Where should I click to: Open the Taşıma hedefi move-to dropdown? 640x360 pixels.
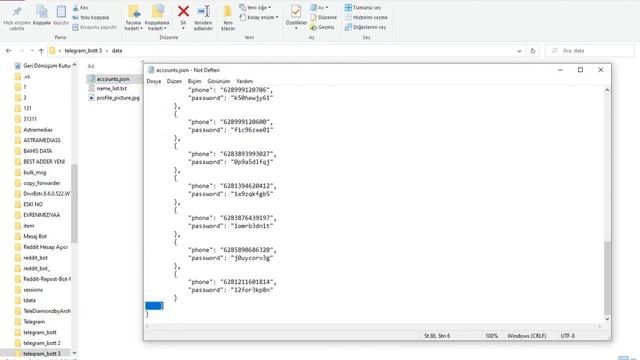pyautogui.click(x=133, y=26)
